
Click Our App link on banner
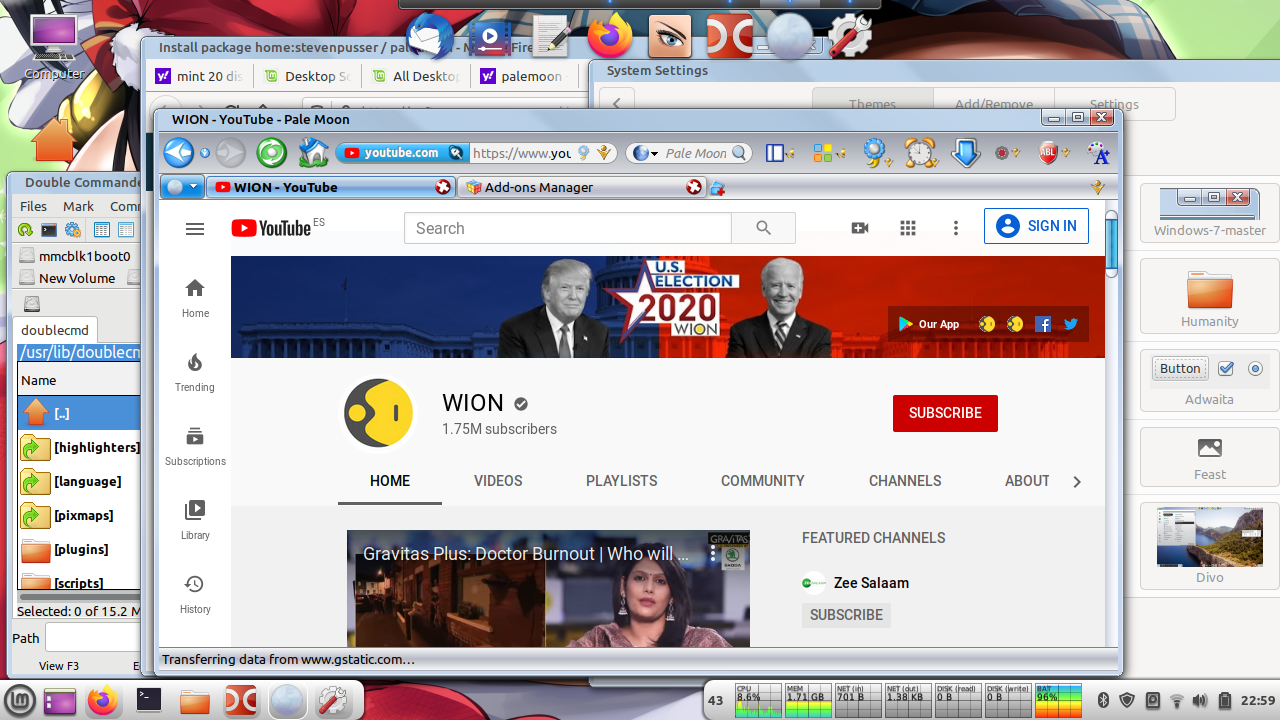[x=929, y=324]
